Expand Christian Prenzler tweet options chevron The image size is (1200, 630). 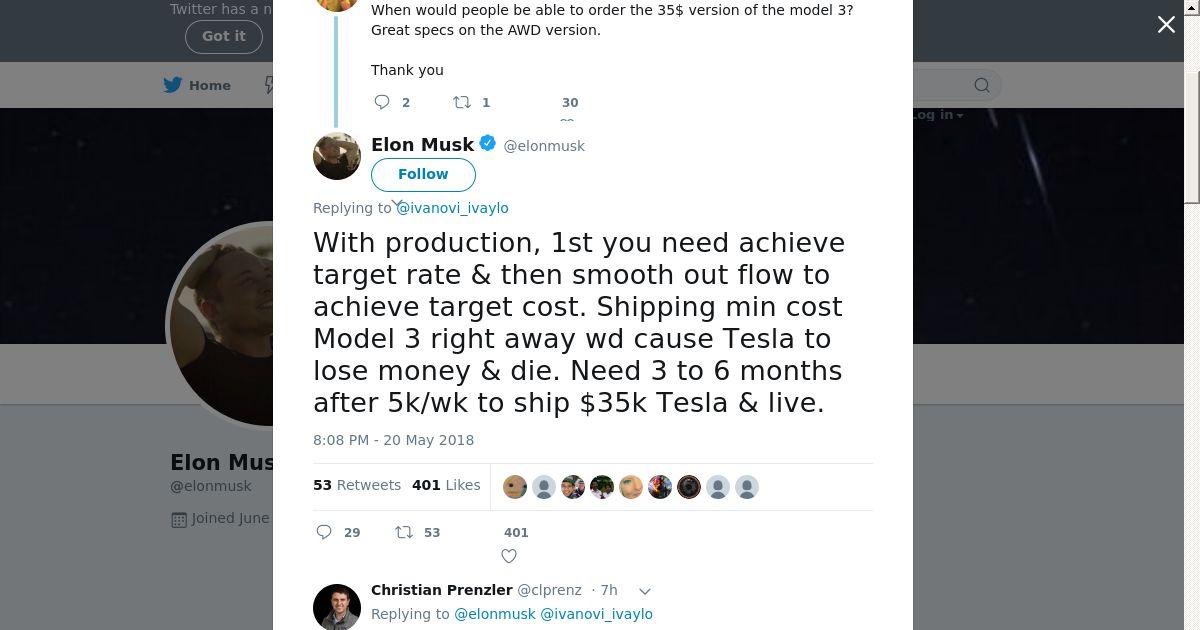[645, 591]
